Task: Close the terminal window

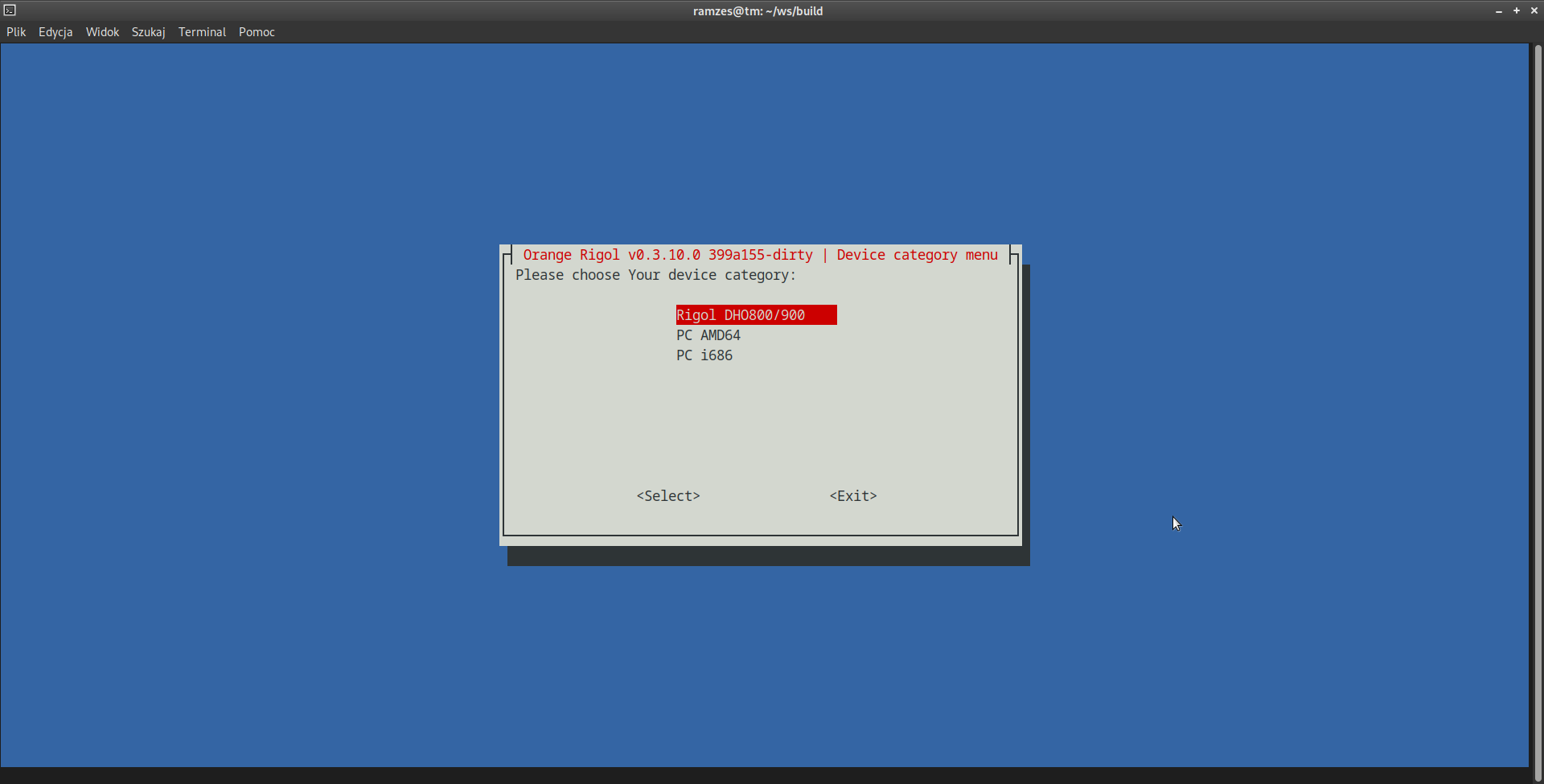Action: point(1534,10)
